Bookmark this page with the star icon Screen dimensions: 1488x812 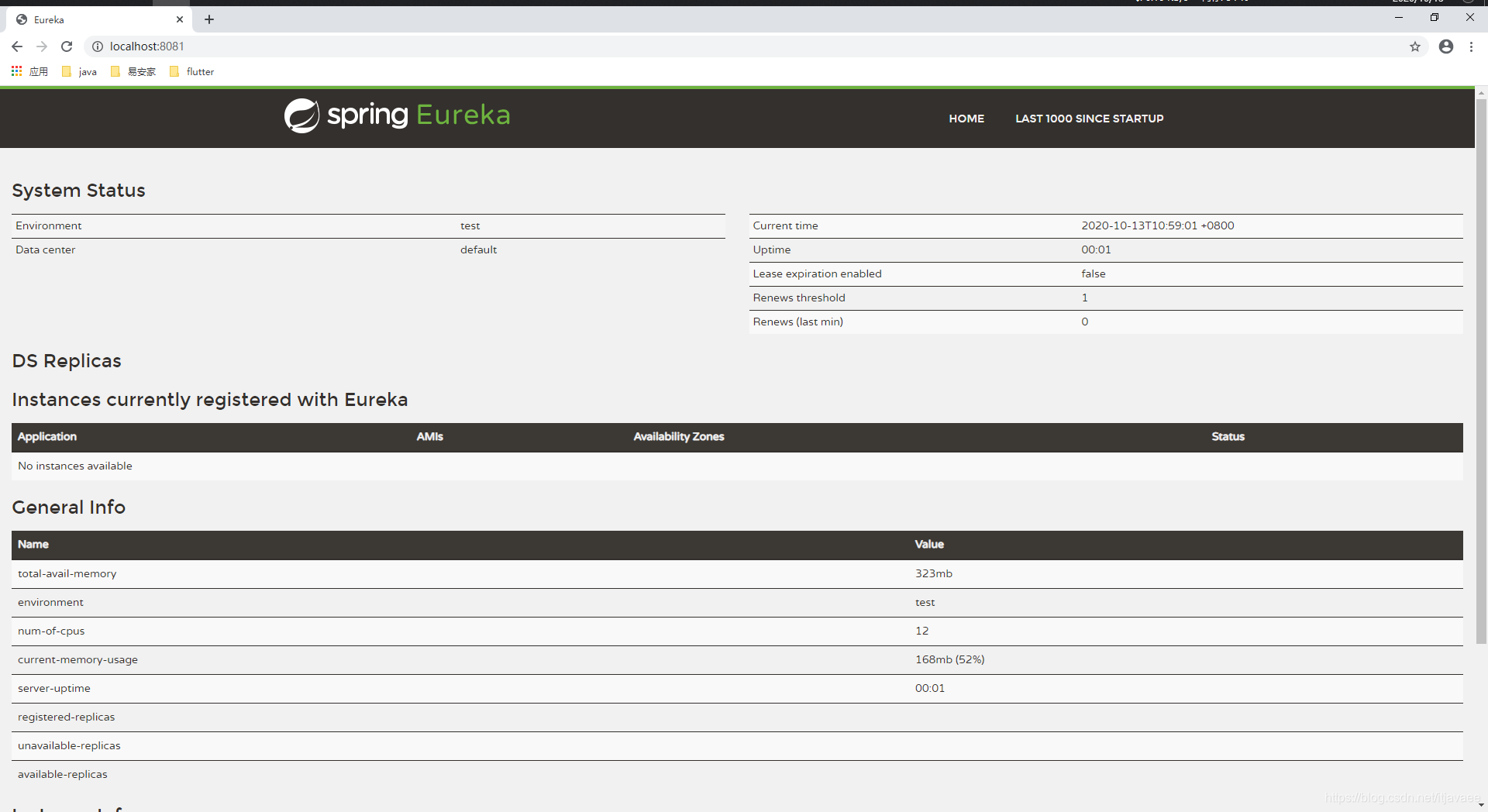click(x=1415, y=46)
